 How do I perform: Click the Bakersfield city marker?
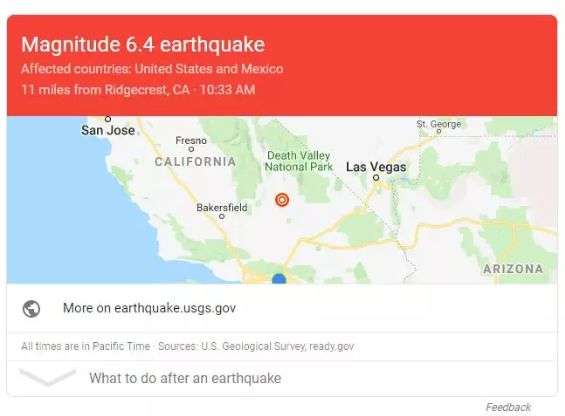(x=222, y=216)
